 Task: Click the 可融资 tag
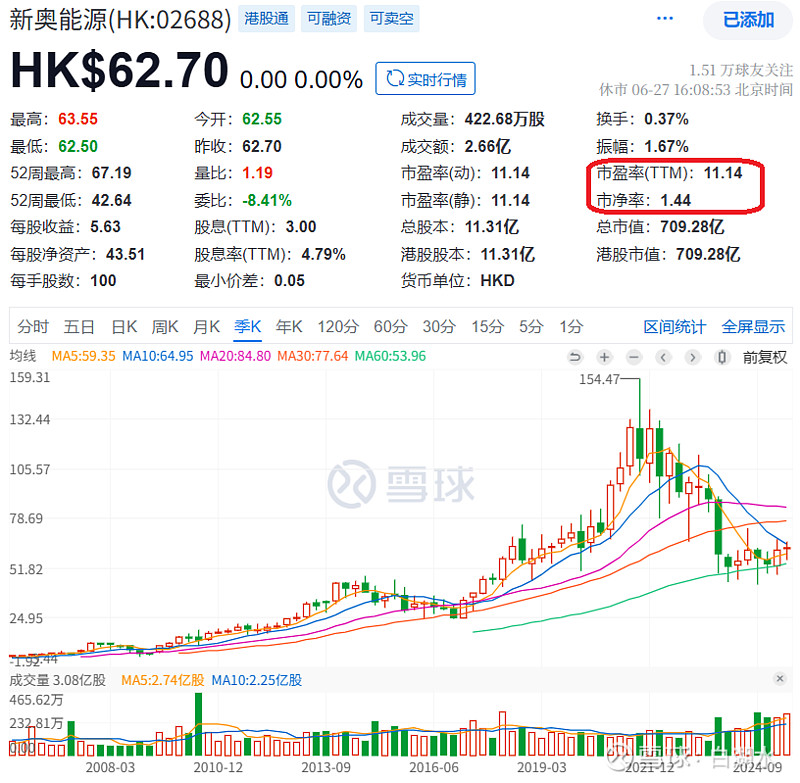pos(329,19)
